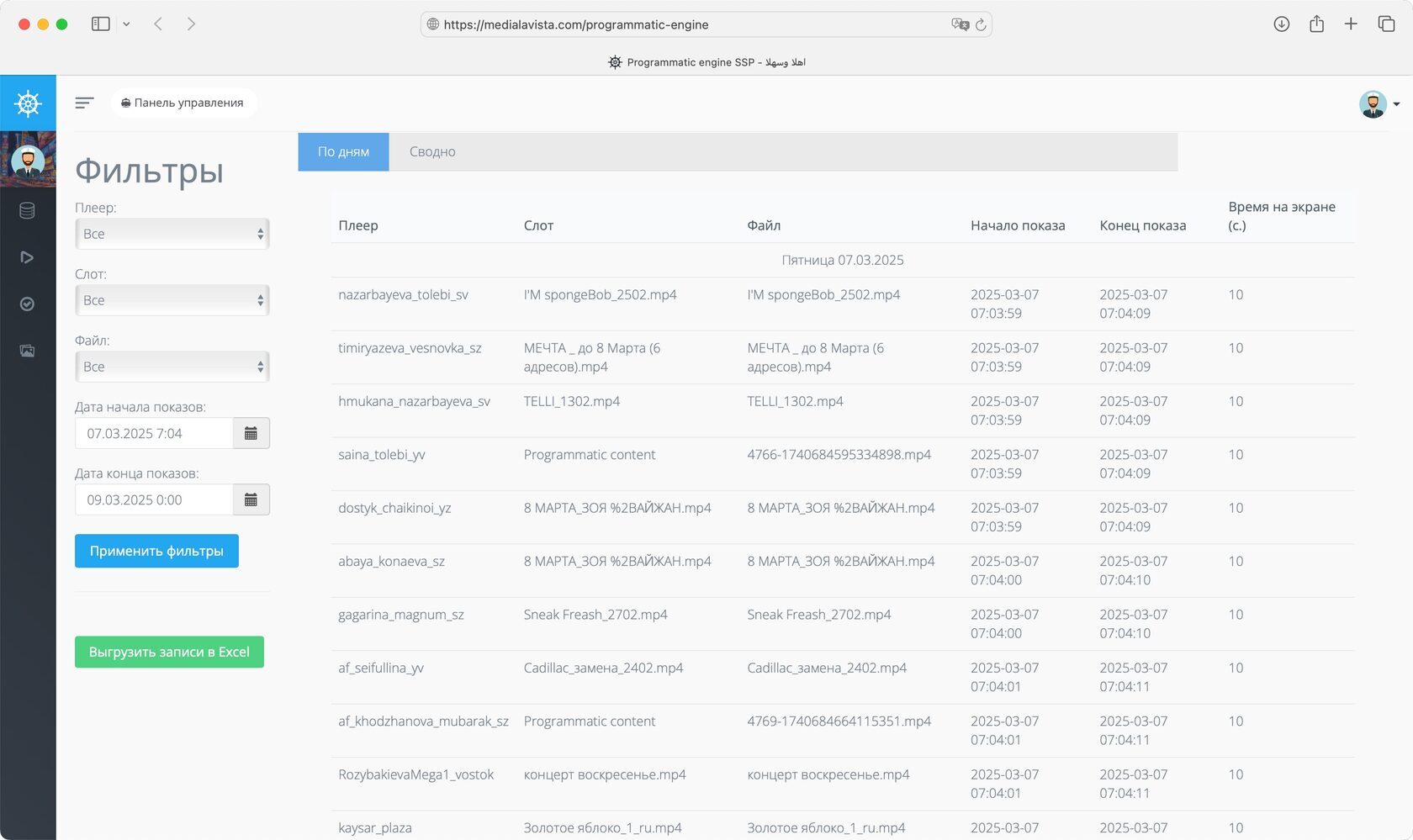Click the checkmark icon in the sidebar
Image resolution: width=1413 pixels, height=840 pixels.
point(26,304)
